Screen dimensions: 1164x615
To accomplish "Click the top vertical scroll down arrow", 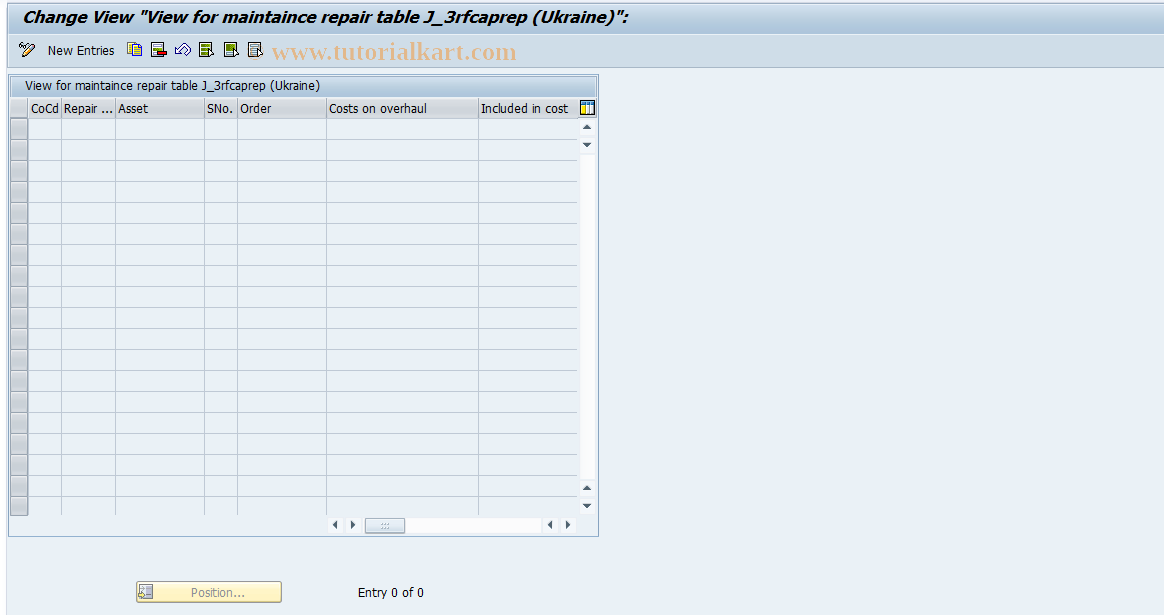I will 587,145.
